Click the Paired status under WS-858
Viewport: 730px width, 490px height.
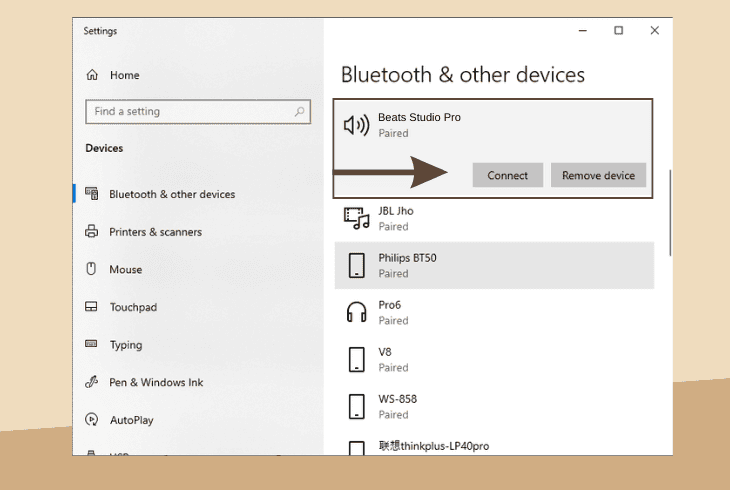coord(393,415)
